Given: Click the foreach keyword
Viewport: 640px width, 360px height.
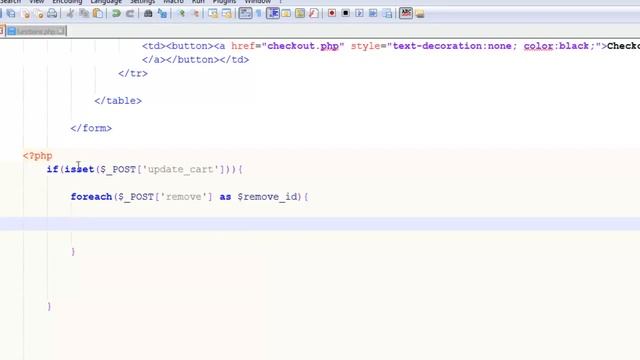Looking at the screenshot, I should [x=91, y=197].
